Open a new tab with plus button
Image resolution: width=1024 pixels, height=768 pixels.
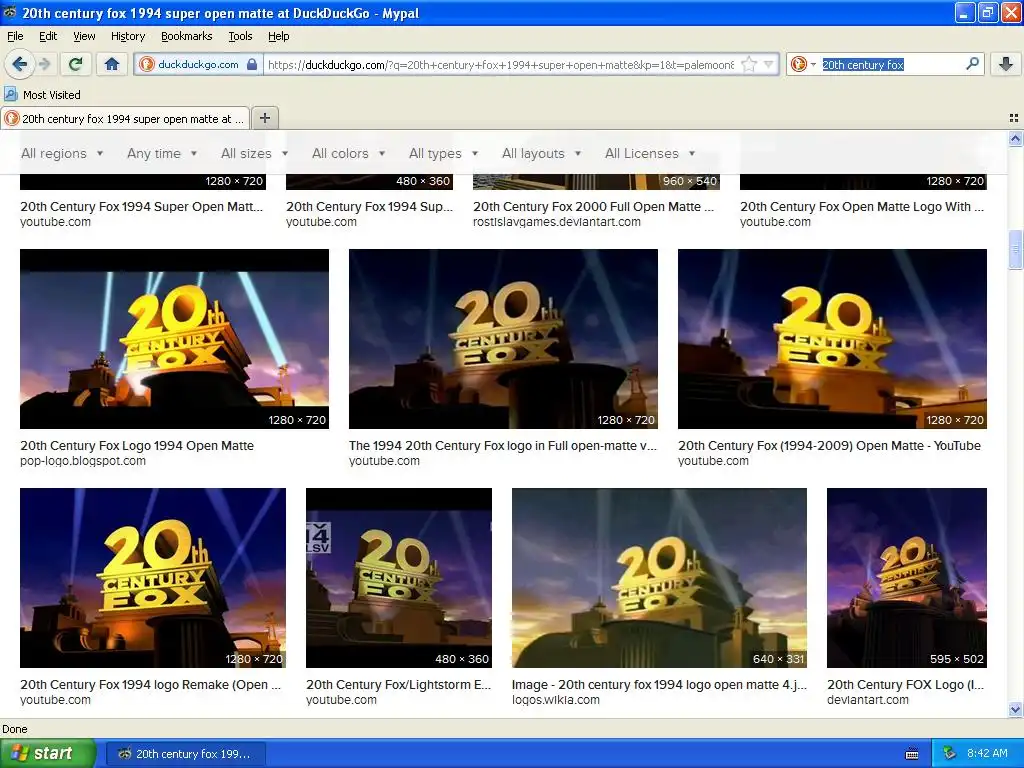tap(264, 118)
